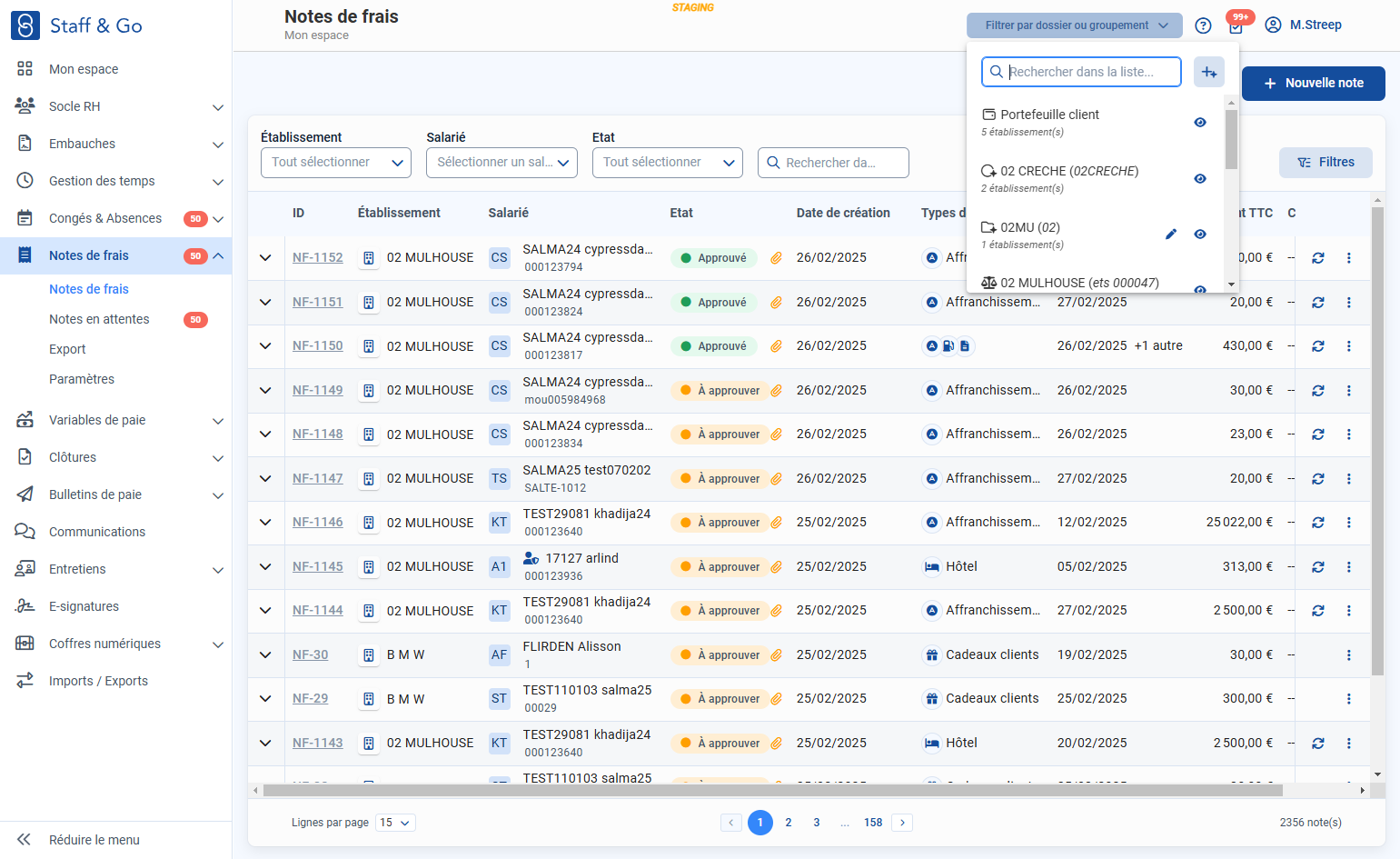Expand Socle RH menu in sidebar
Viewport: 1400px width, 859px height.
[x=116, y=106]
